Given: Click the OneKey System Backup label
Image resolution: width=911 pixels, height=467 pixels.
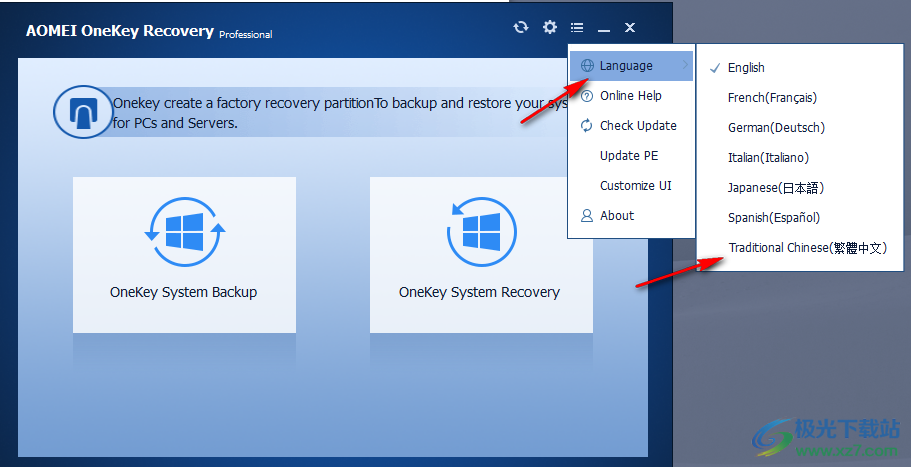Looking at the screenshot, I should pos(184,292).
